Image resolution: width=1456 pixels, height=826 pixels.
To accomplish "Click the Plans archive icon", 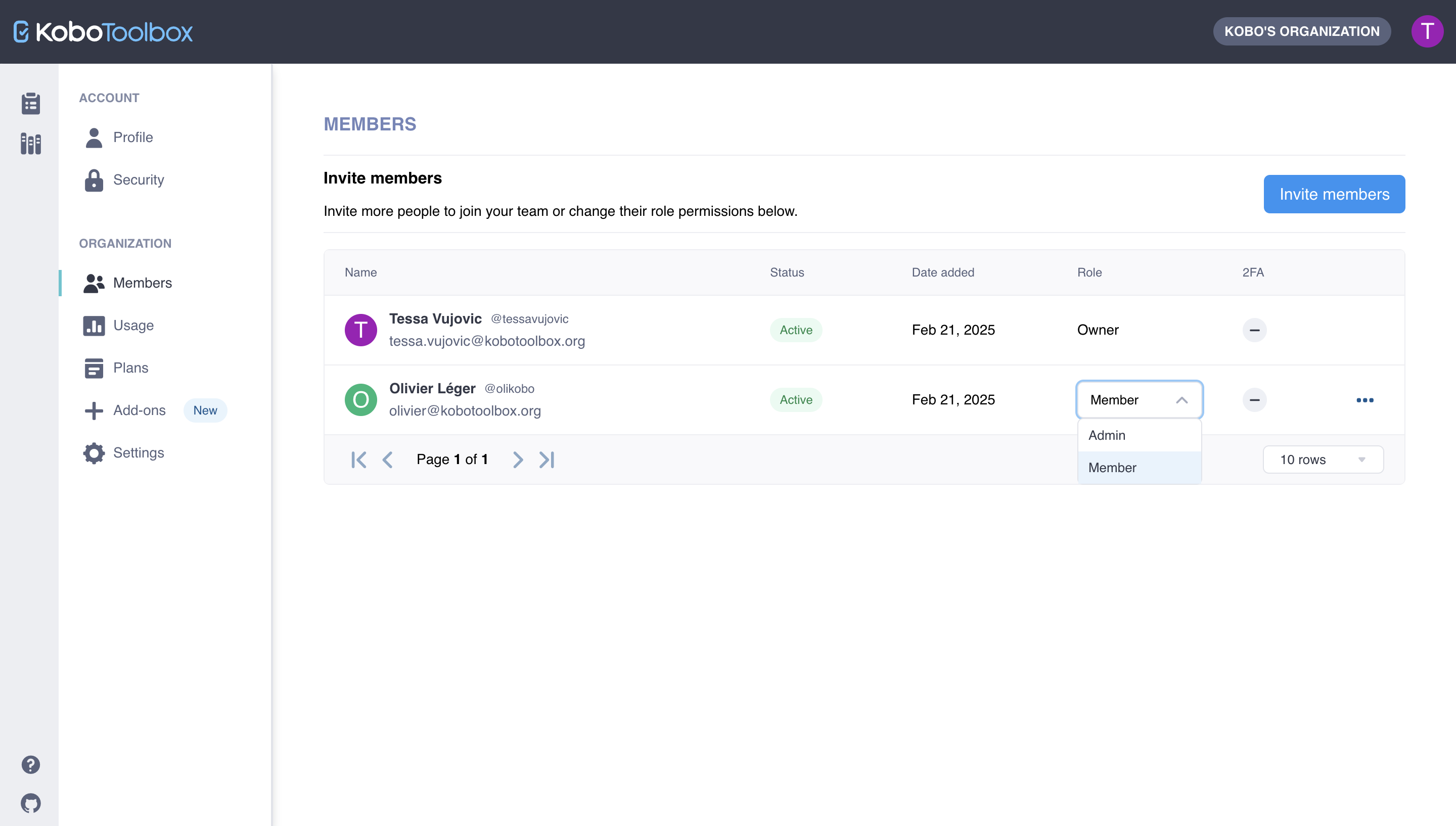I will click(x=94, y=368).
